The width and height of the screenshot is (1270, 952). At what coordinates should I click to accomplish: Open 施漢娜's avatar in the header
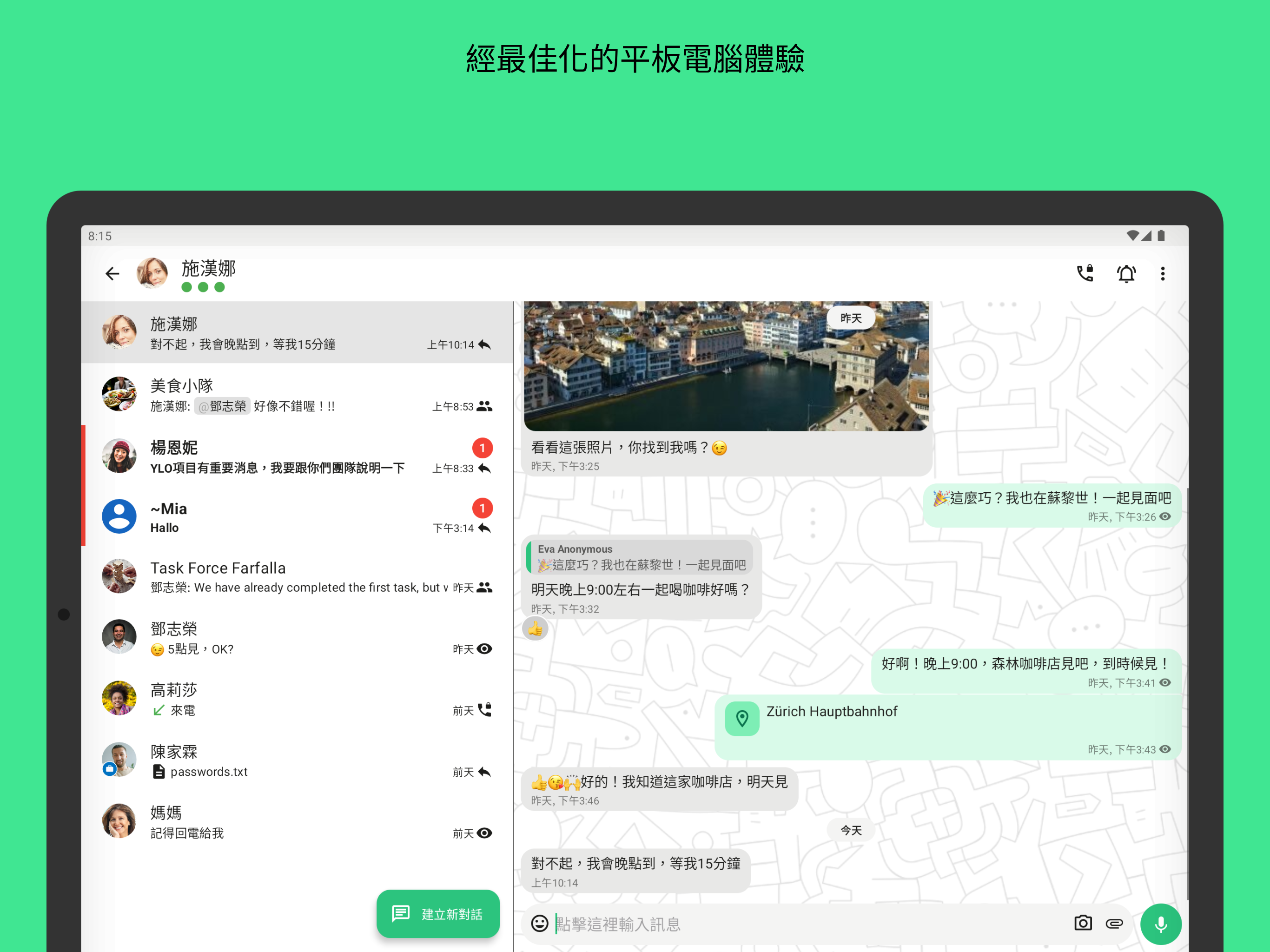click(x=152, y=273)
